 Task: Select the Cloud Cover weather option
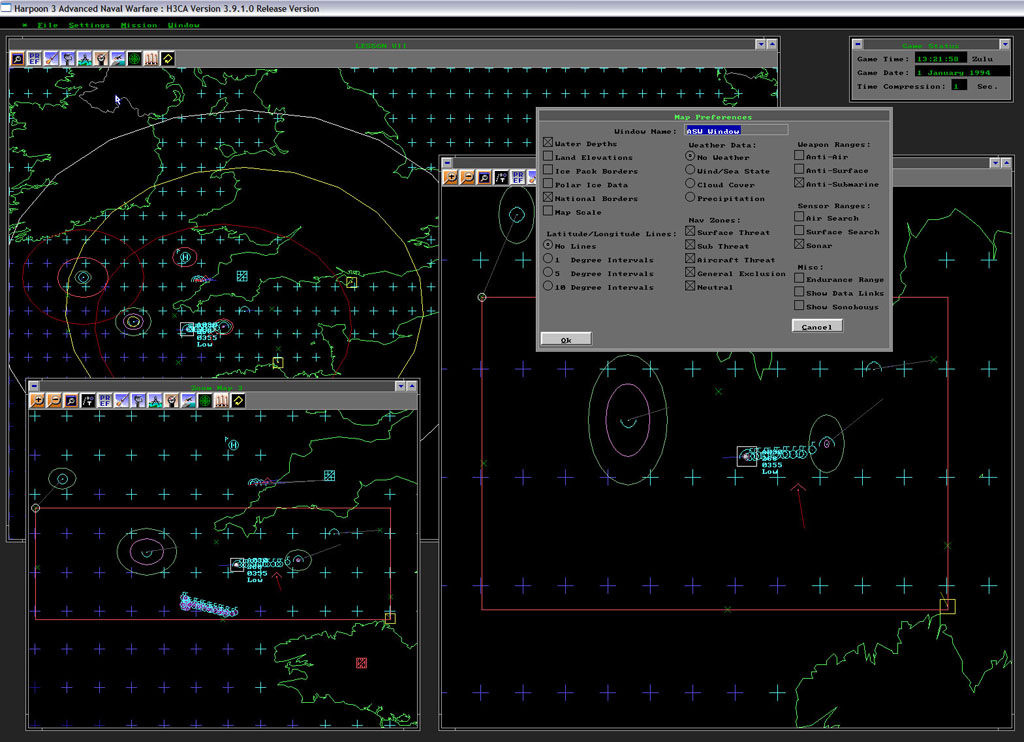[x=690, y=184]
